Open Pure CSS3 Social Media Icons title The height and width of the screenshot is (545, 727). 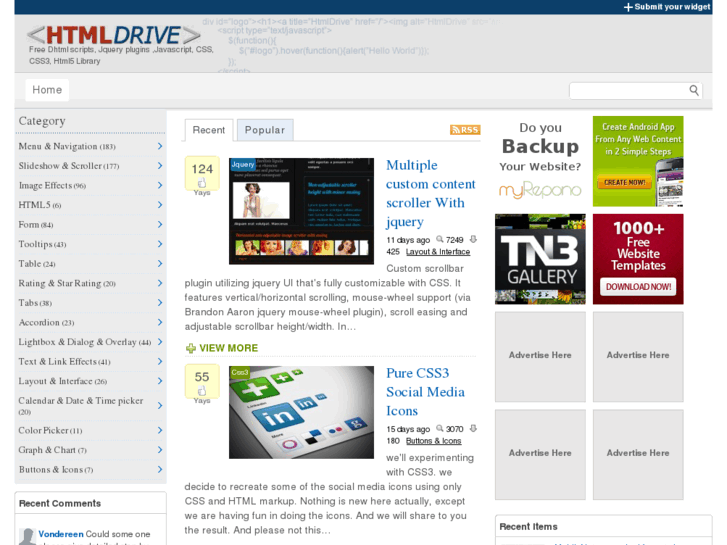425,392
